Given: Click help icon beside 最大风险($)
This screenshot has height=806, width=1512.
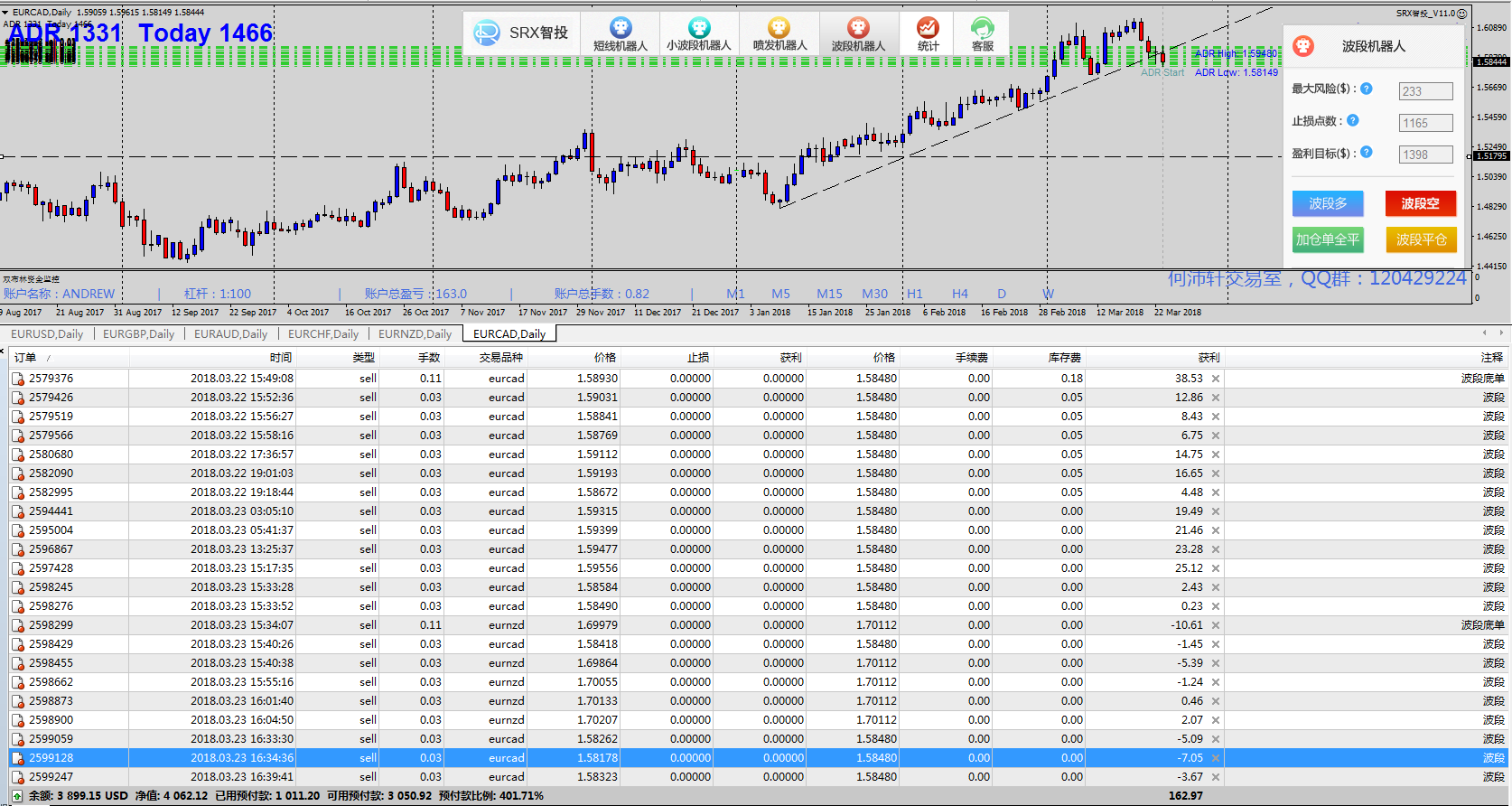Looking at the screenshot, I should (1367, 89).
